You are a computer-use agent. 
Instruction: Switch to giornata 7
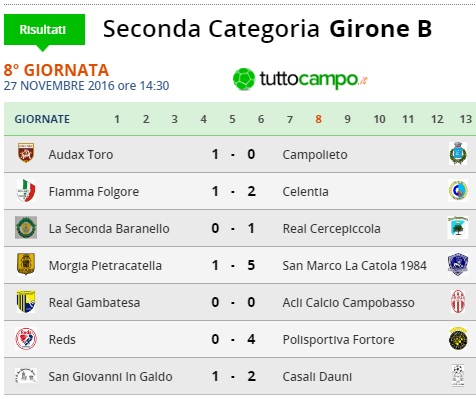pos(290,119)
